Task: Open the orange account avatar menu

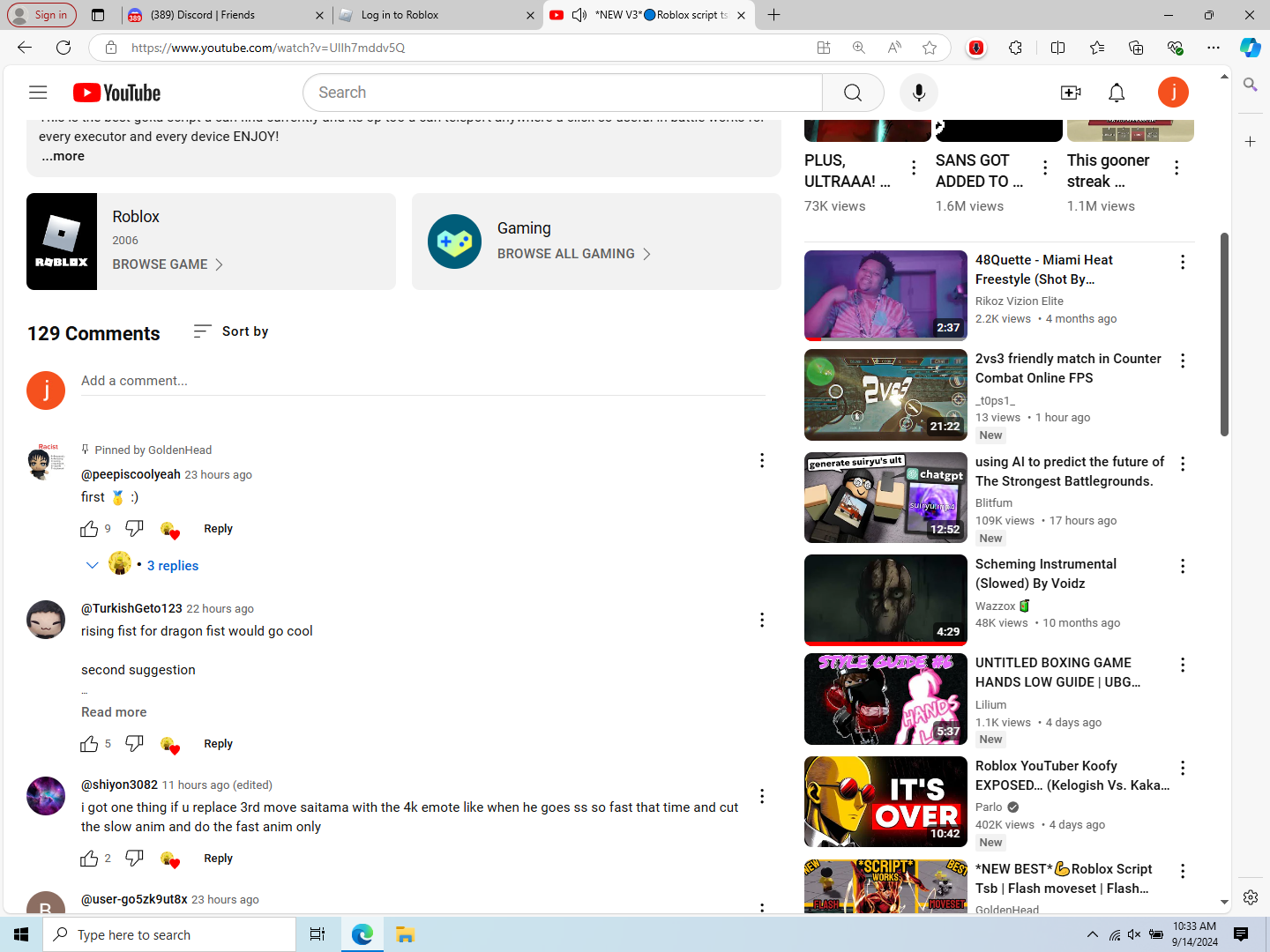Action: [x=1173, y=93]
